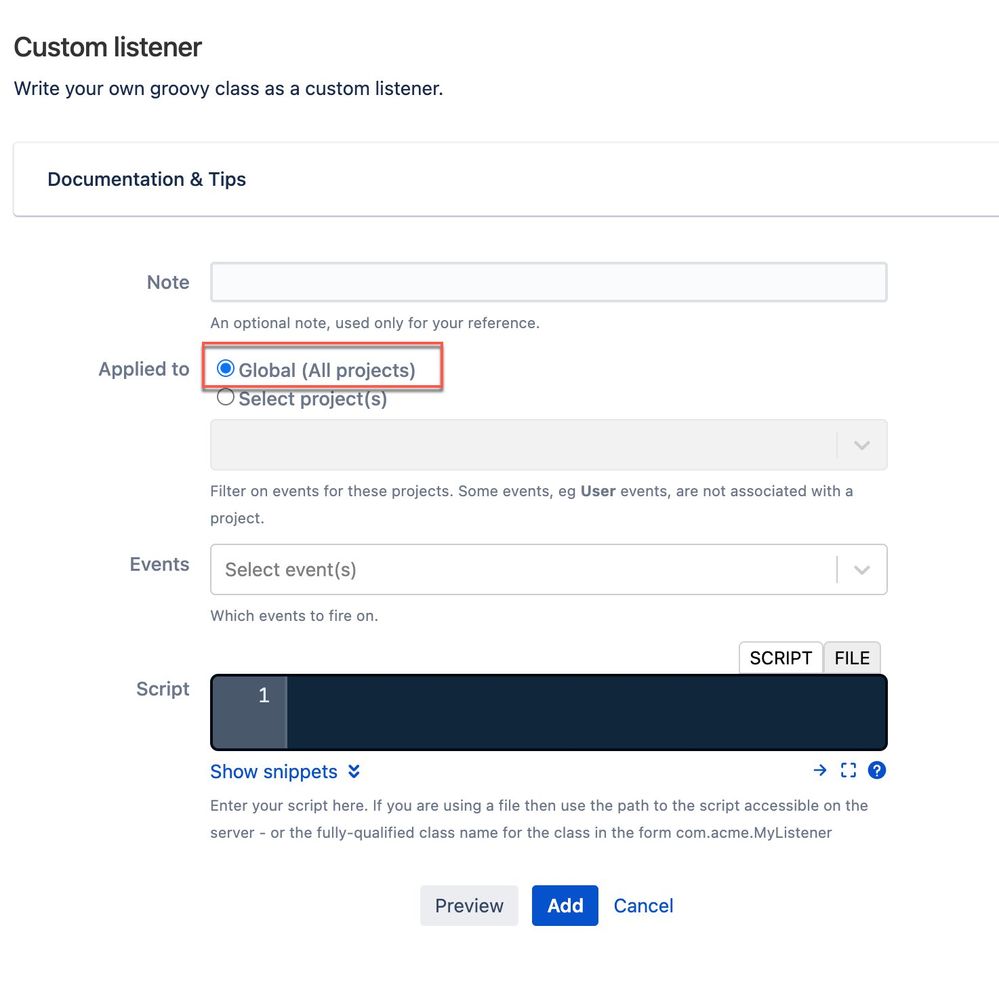
Task: Choose the Select project(s) radio option
Action: click(x=225, y=397)
